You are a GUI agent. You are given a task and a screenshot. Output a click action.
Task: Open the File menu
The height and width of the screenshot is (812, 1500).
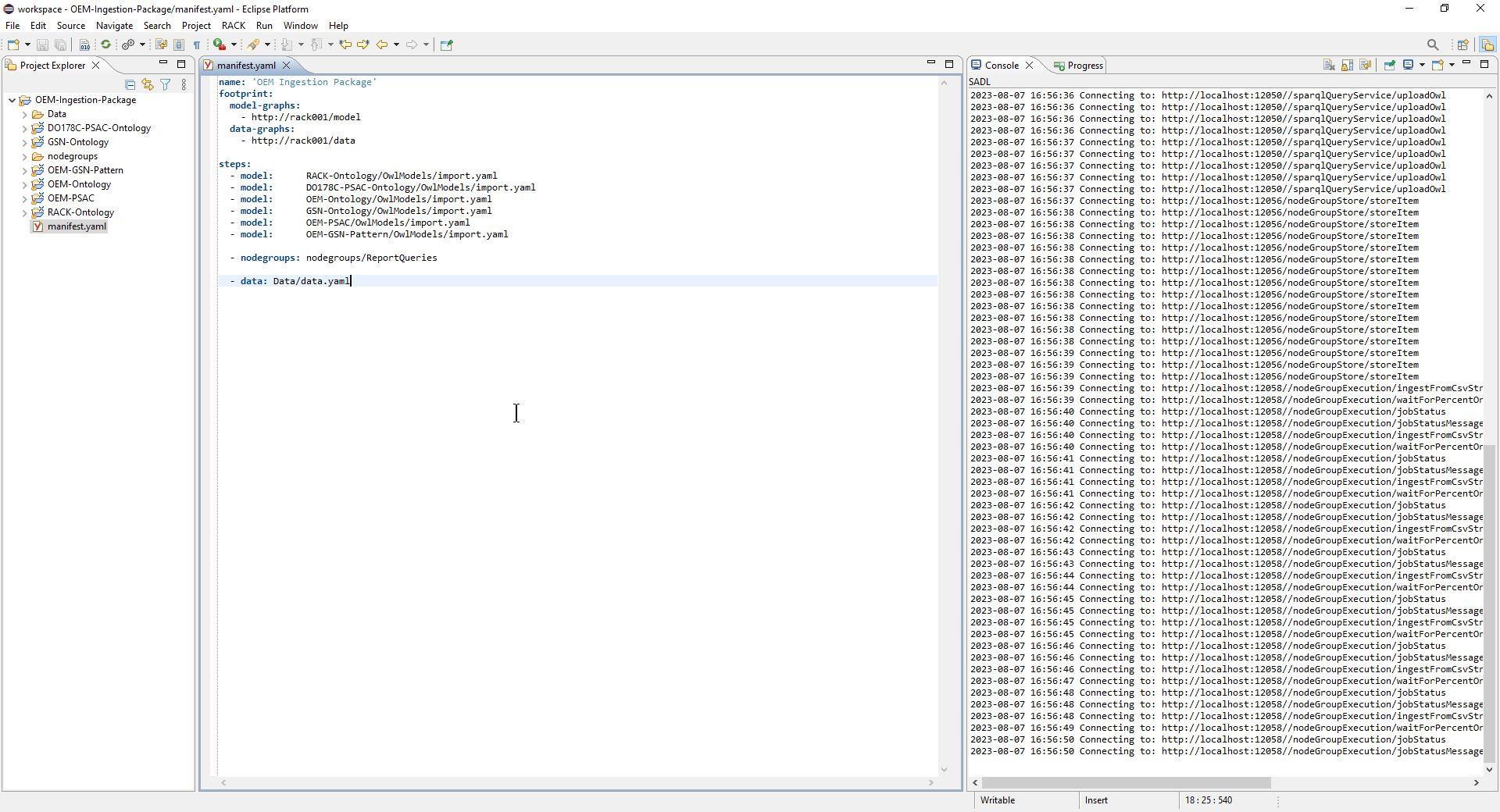(12, 26)
